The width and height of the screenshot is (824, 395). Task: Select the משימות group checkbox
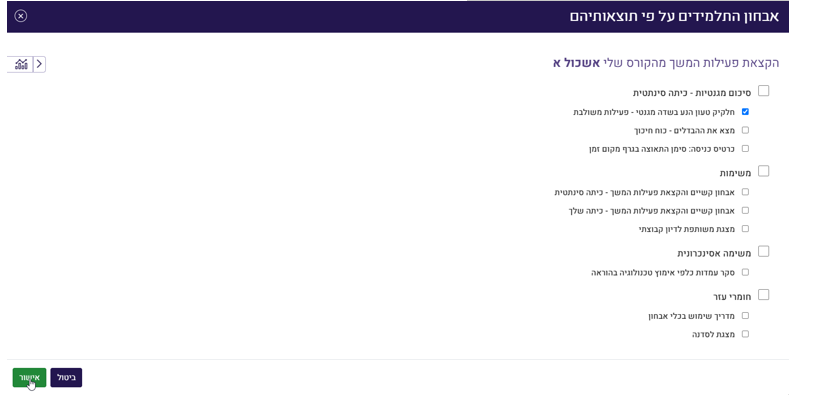[764, 171]
